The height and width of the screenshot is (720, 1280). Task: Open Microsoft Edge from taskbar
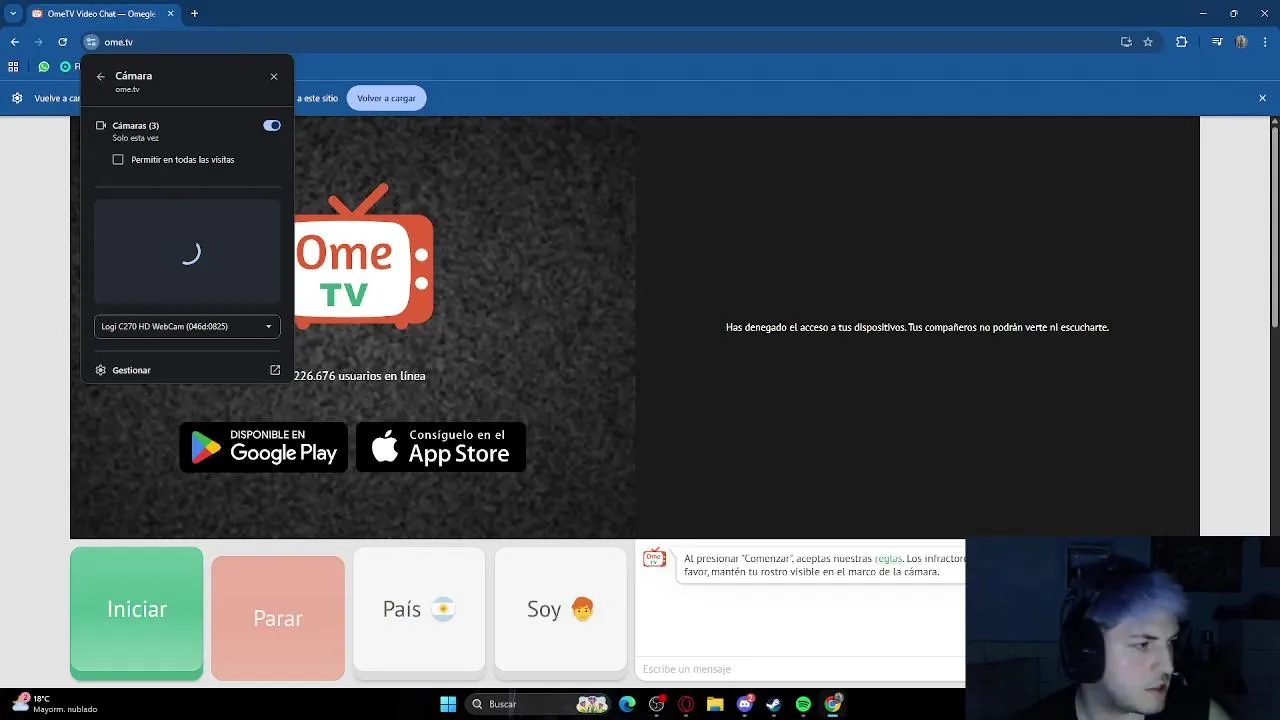point(627,704)
